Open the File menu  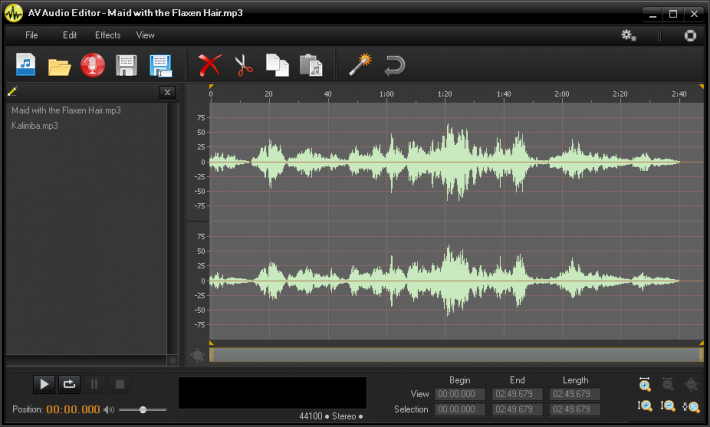tap(32, 35)
